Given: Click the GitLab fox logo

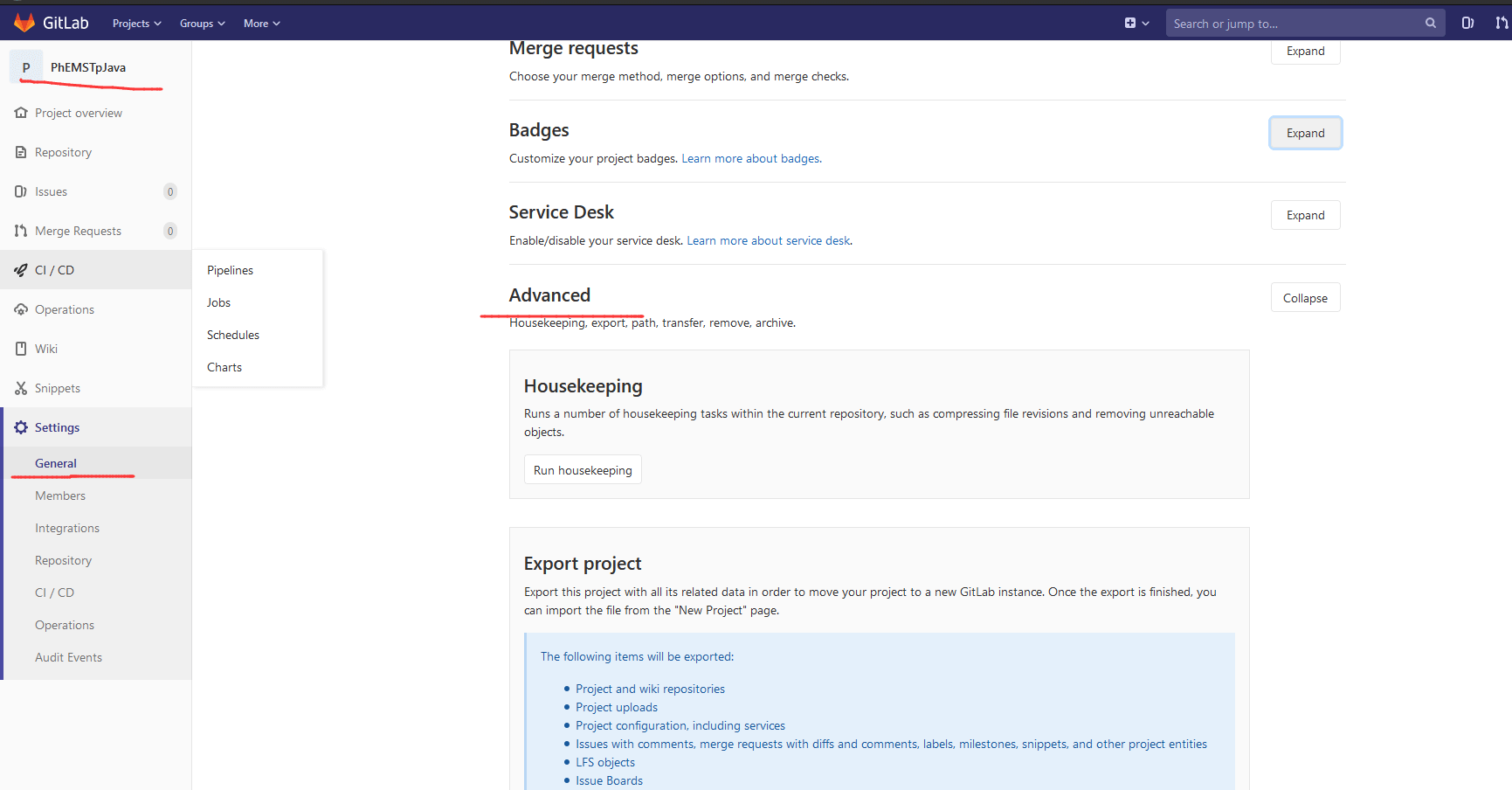Looking at the screenshot, I should 24,23.
